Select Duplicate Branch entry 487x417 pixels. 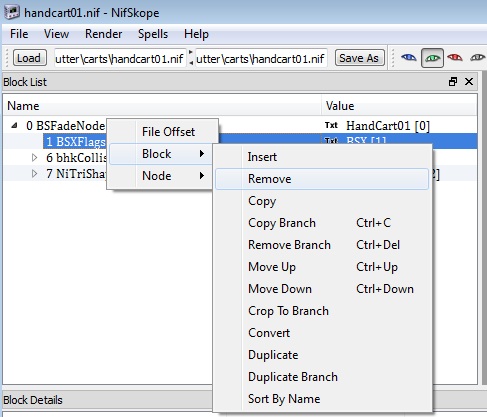click(x=322, y=377)
